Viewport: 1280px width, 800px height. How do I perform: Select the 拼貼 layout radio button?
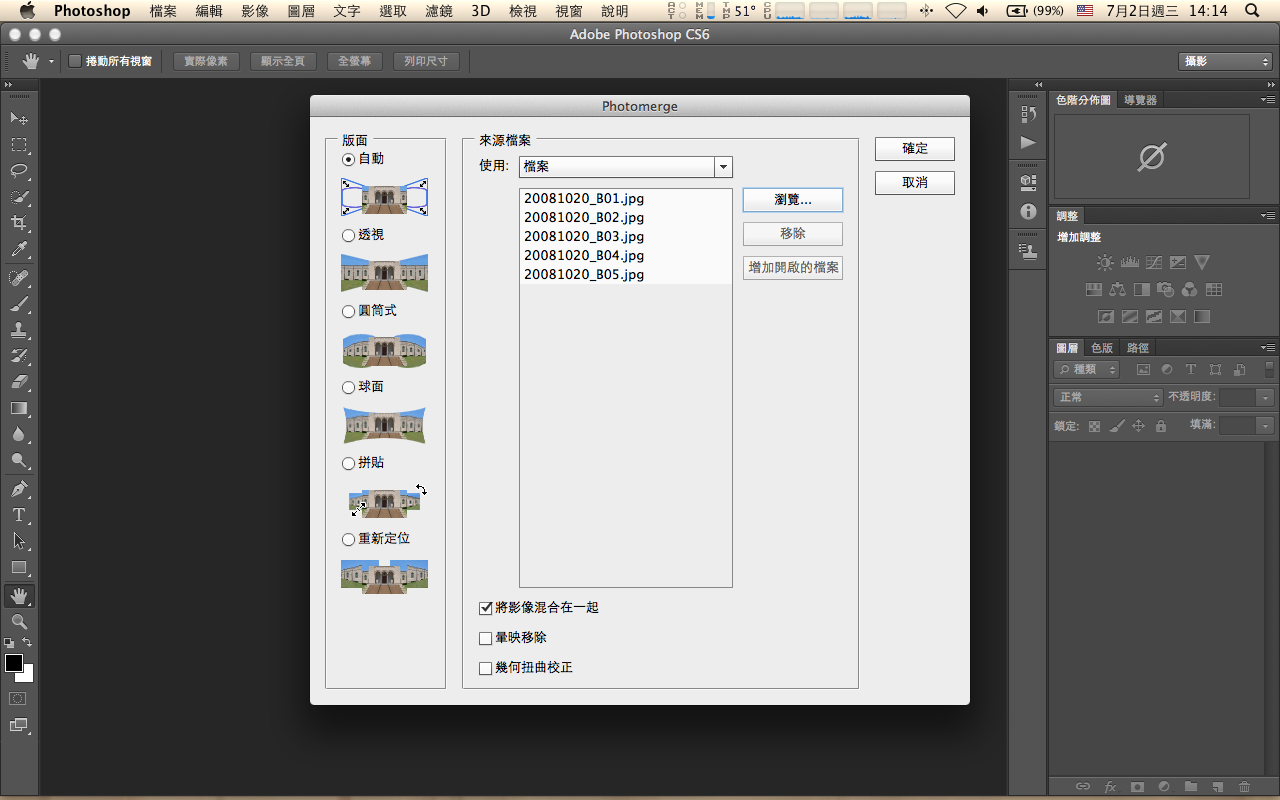pos(348,463)
